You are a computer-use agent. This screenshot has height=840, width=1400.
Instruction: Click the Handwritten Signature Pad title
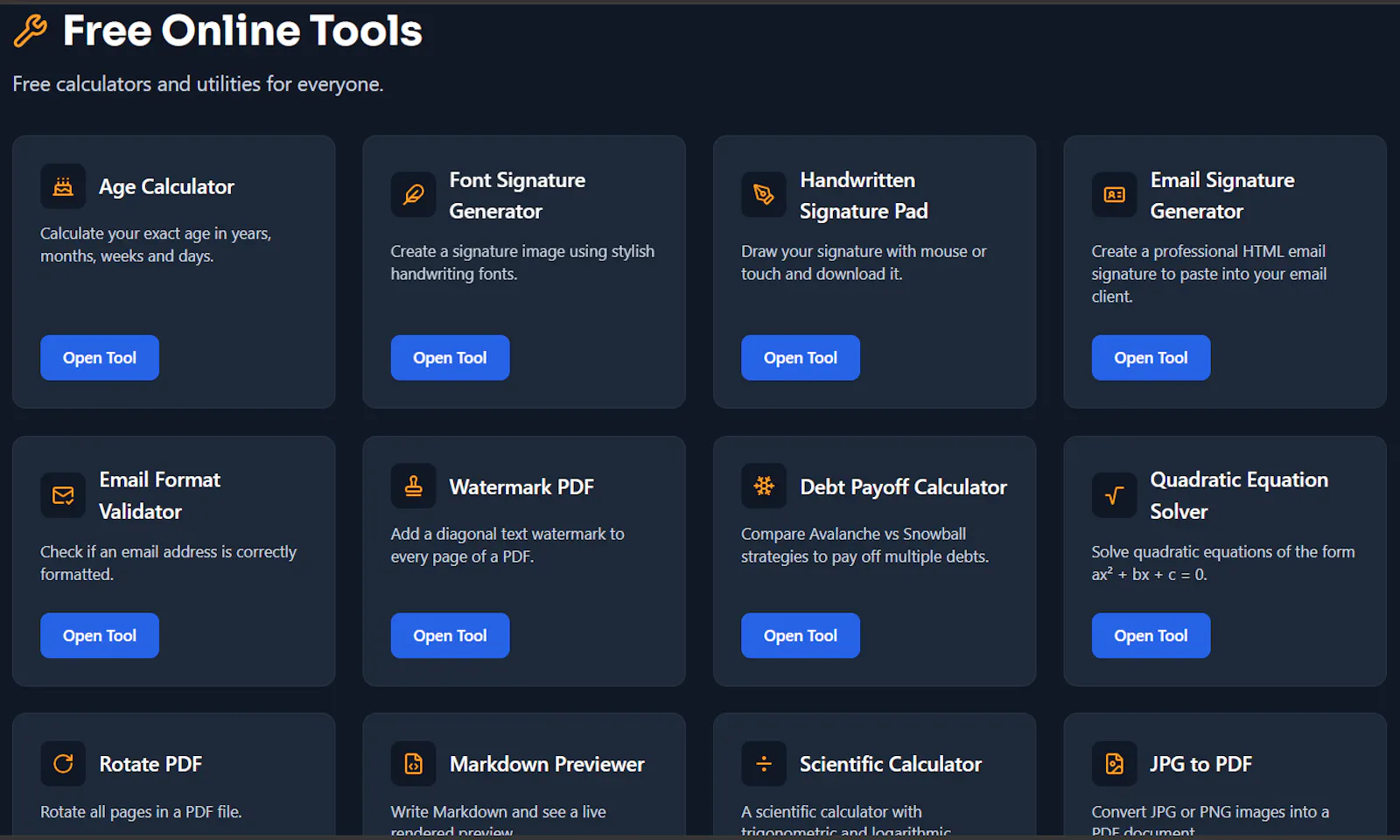point(864,195)
